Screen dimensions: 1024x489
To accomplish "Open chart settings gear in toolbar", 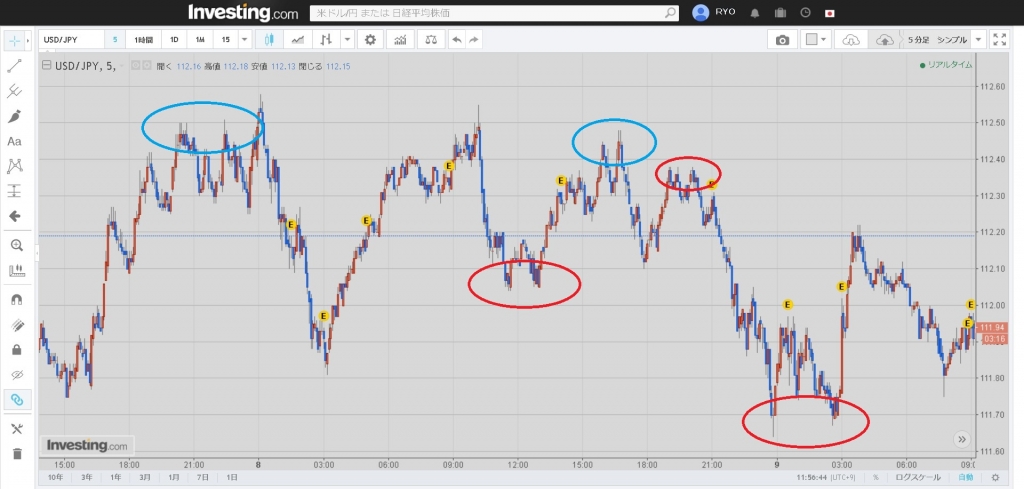I will pos(370,40).
